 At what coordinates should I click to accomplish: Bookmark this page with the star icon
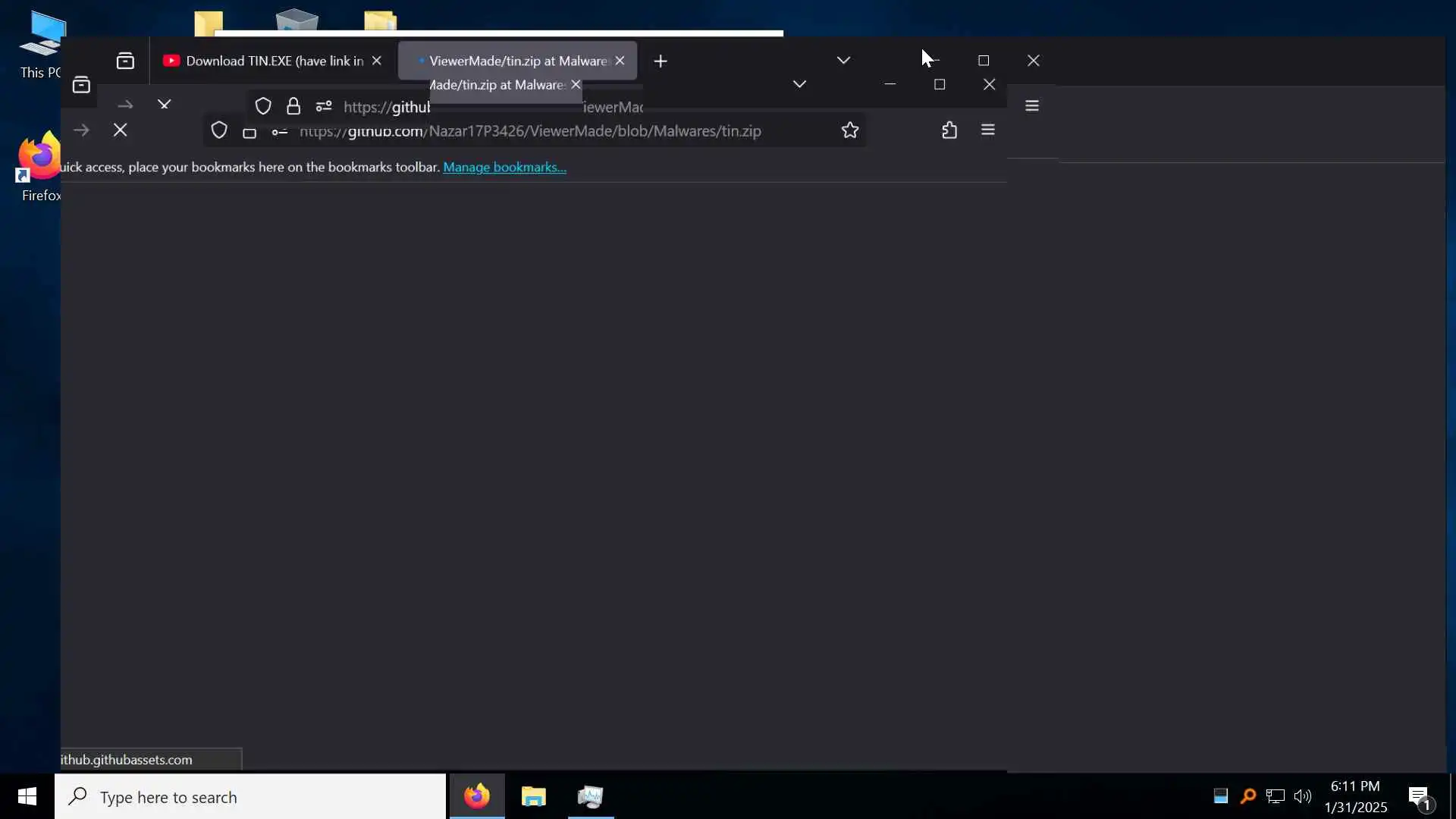(849, 130)
